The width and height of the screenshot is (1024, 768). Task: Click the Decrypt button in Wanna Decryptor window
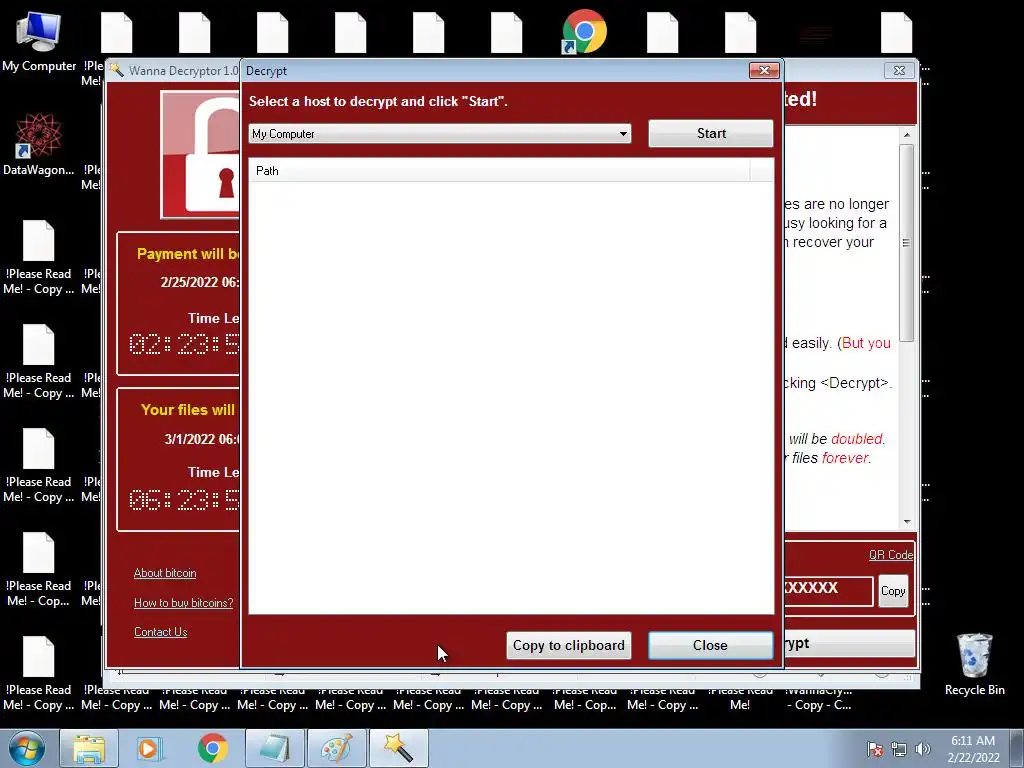point(849,644)
